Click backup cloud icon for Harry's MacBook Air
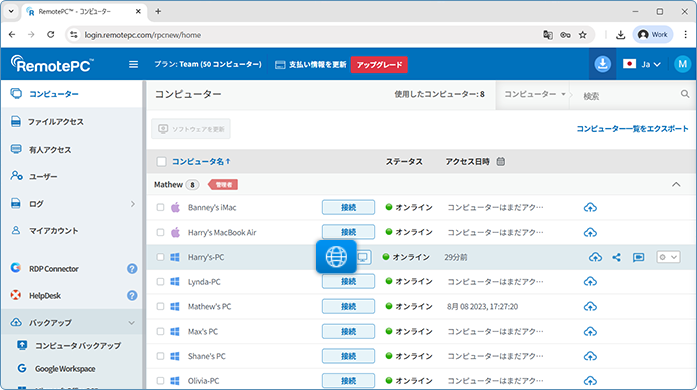Screen dimensions: 697x390 click(x=590, y=232)
